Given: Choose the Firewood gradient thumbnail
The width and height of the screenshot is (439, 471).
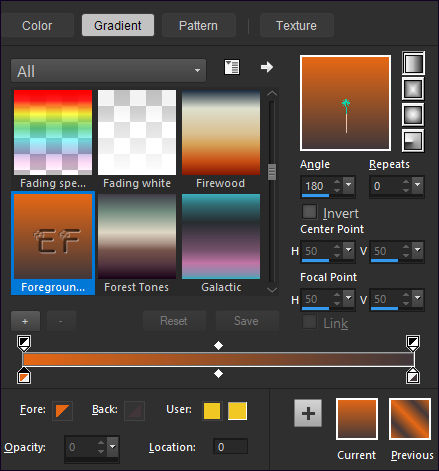Looking at the screenshot, I should click(x=221, y=132).
